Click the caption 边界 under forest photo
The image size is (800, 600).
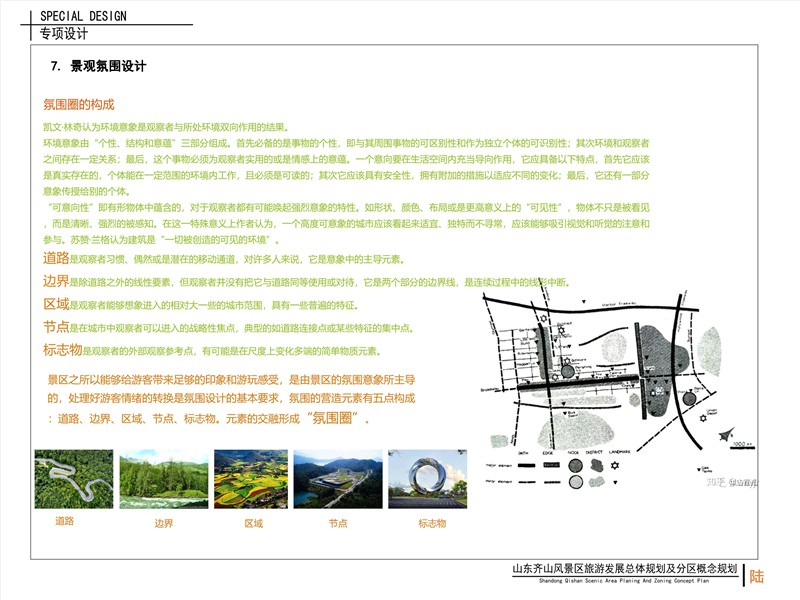click(164, 523)
